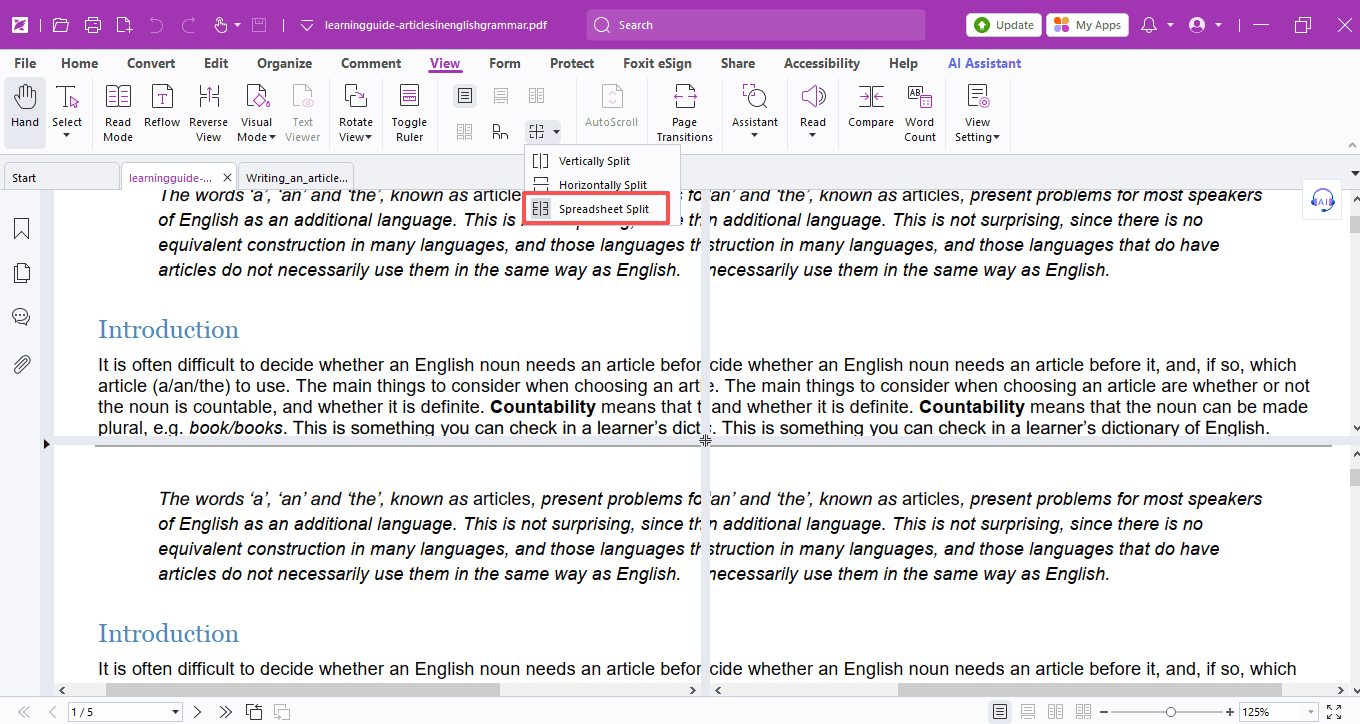Click the Toggle Ruler tool

coord(409,113)
